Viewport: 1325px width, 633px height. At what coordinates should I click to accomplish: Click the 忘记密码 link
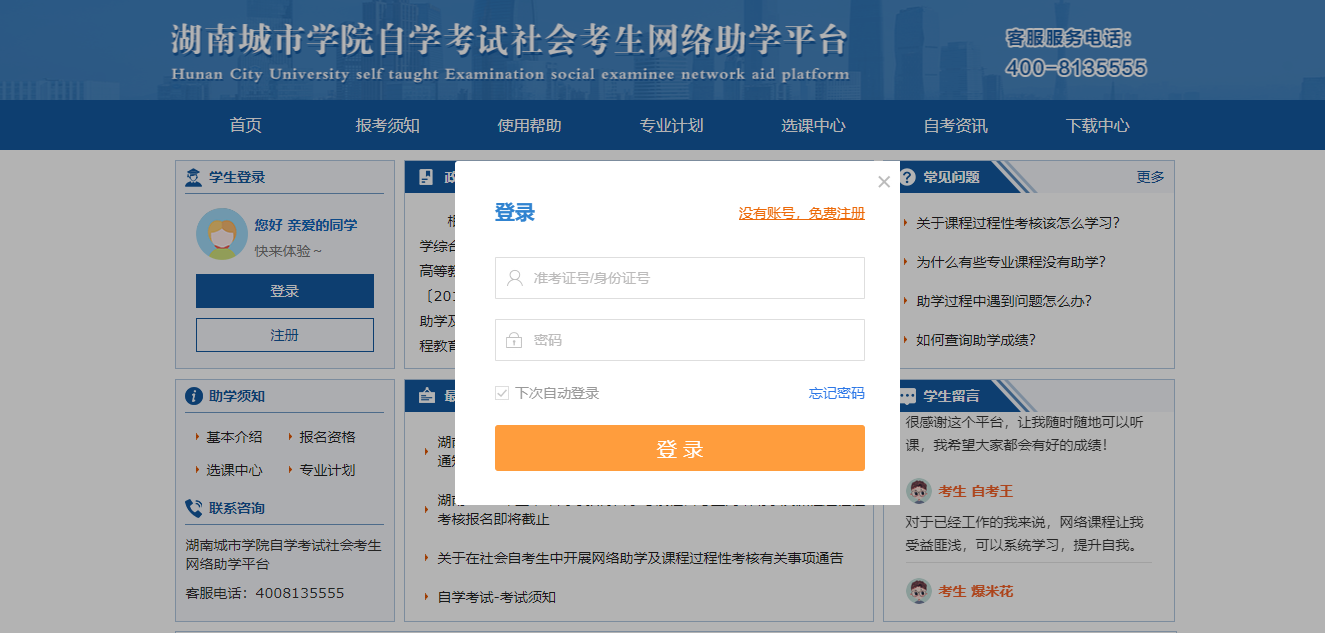(837, 393)
